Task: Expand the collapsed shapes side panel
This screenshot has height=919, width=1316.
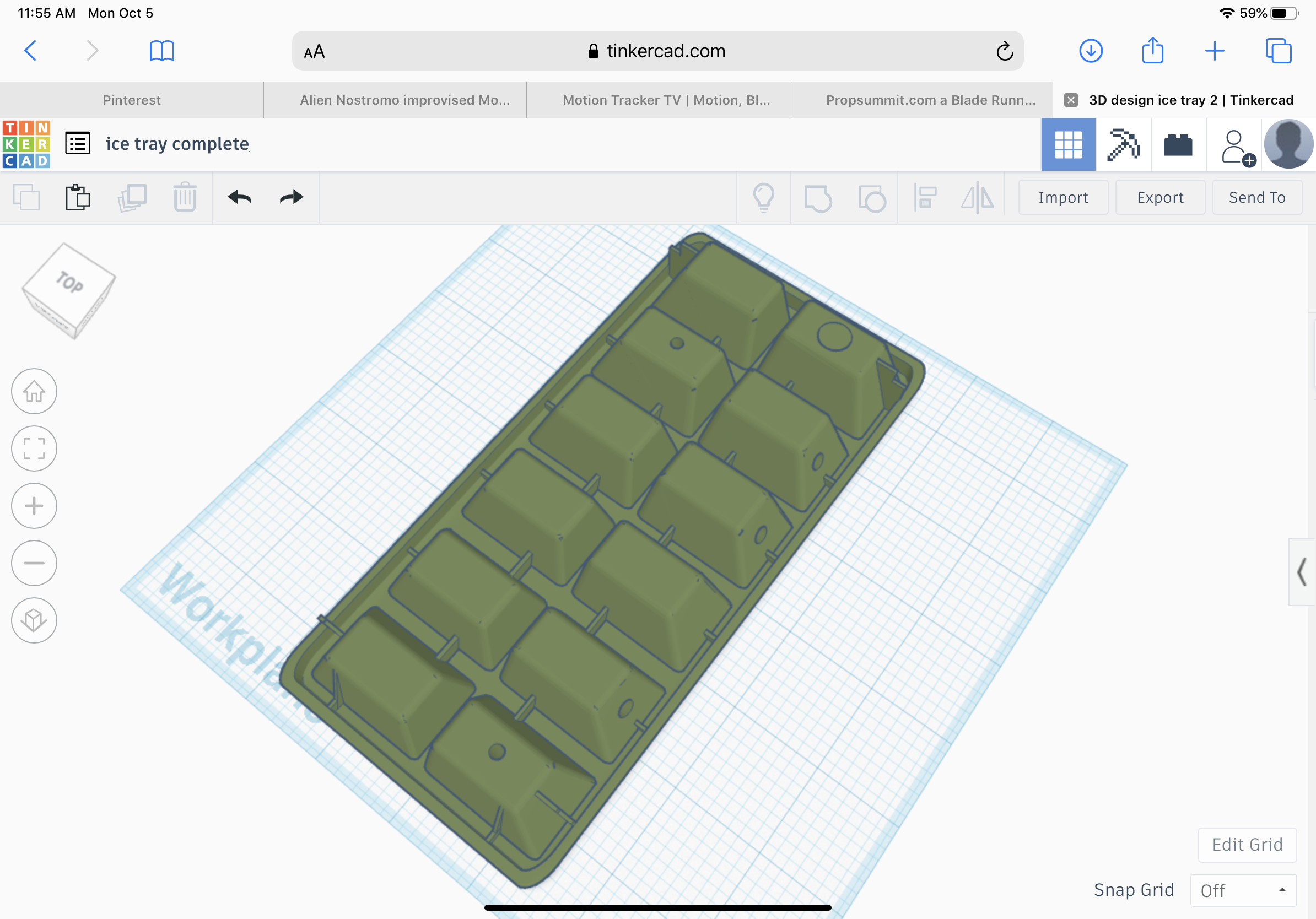Action: pos(1302,572)
